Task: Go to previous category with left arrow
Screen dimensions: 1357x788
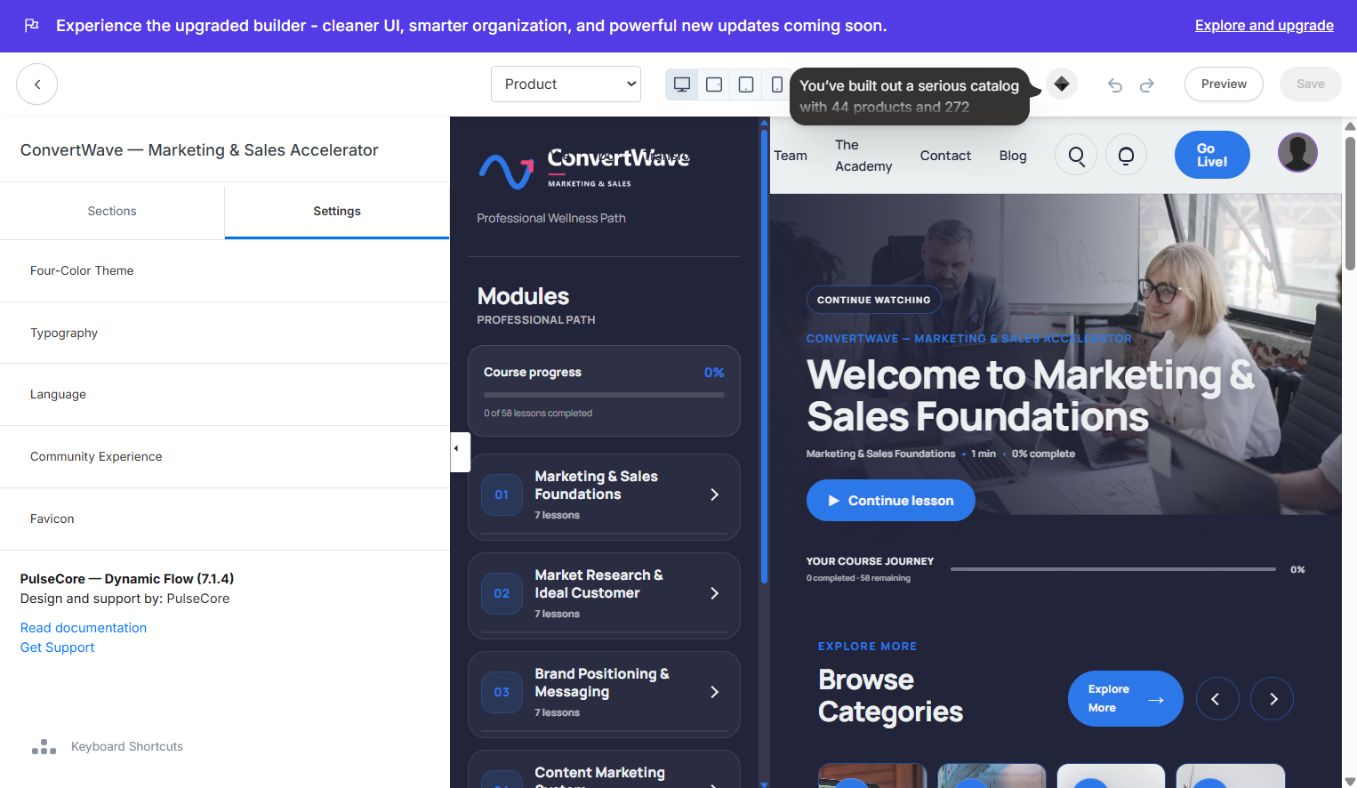Action: (x=1217, y=699)
